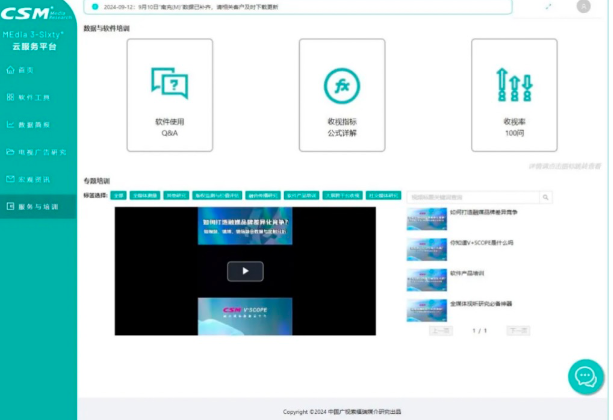The width and height of the screenshot is (613, 420).
Task: Open the 软件使用 Q&A chat-bubble icon
Action: (x=170, y=83)
